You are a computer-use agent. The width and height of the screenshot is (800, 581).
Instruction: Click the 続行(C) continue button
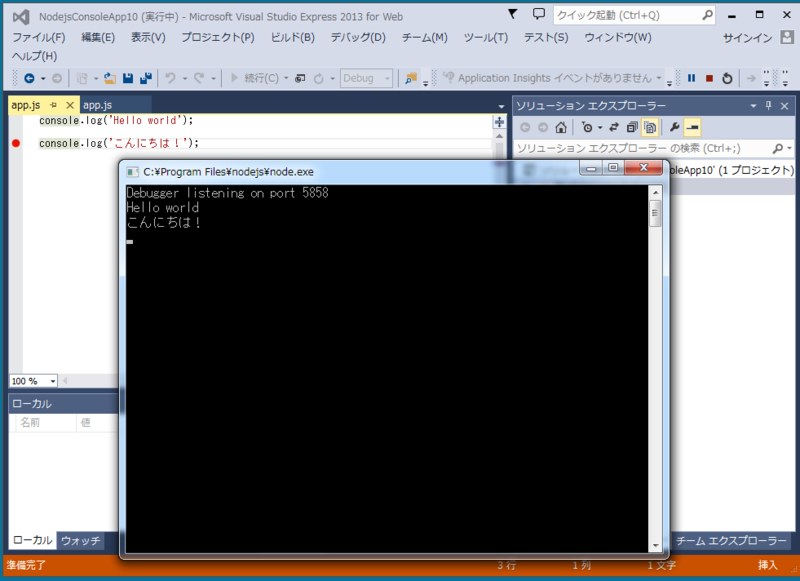[x=255, y=78]
